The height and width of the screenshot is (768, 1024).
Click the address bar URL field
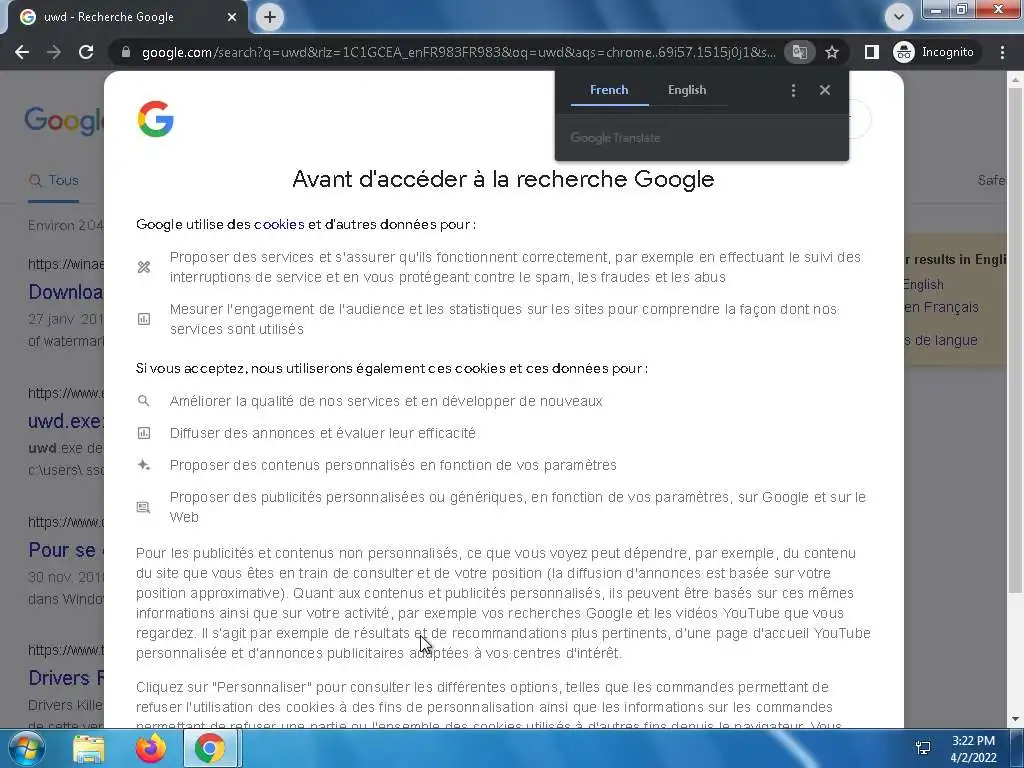[x=457, y=52]
